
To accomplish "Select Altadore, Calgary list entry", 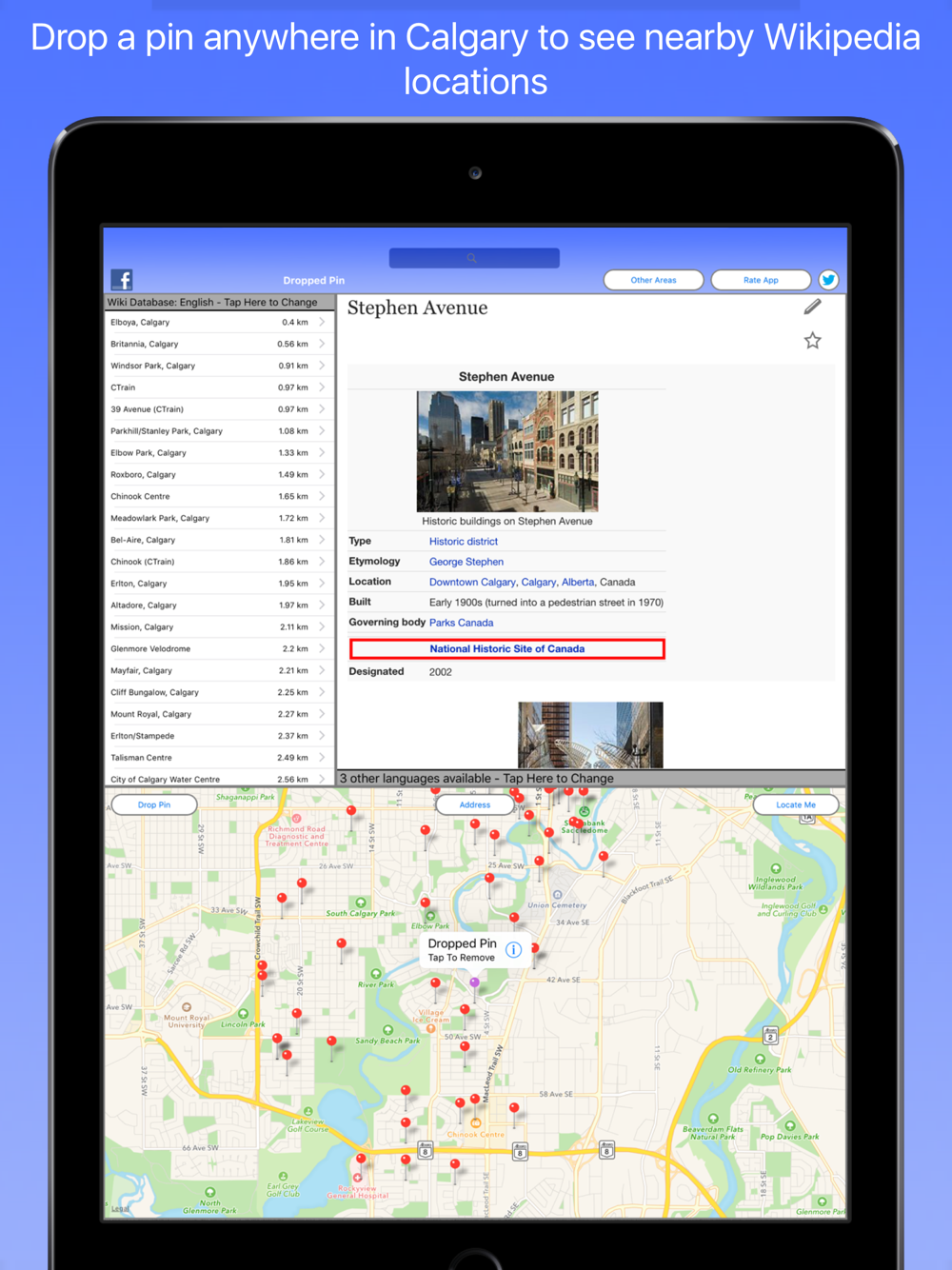I will coord(219,605).
